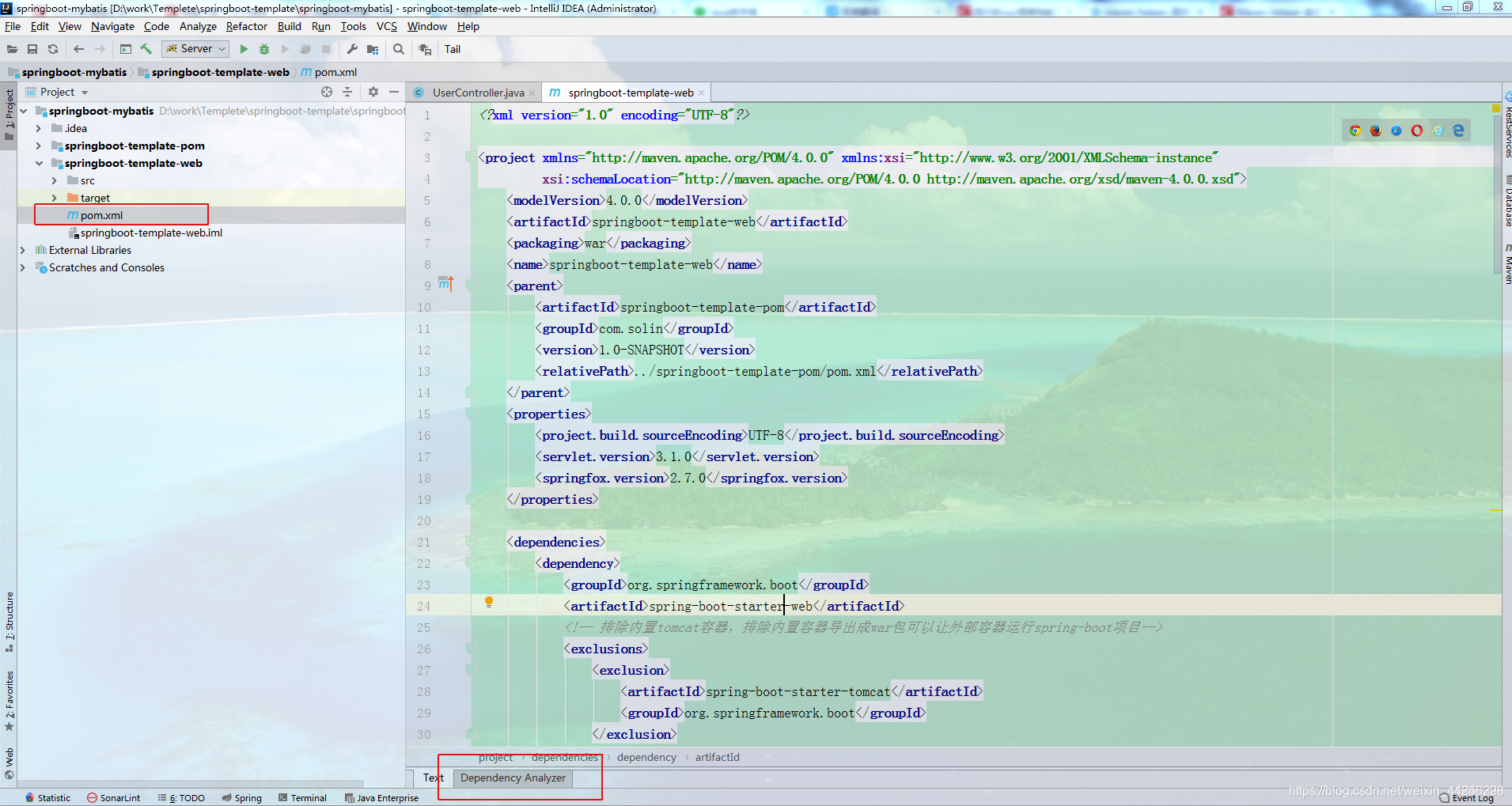Run the Server configuration with the green play icon
Viewport: 1512px width, 806px height.
(x=244, y=49)
